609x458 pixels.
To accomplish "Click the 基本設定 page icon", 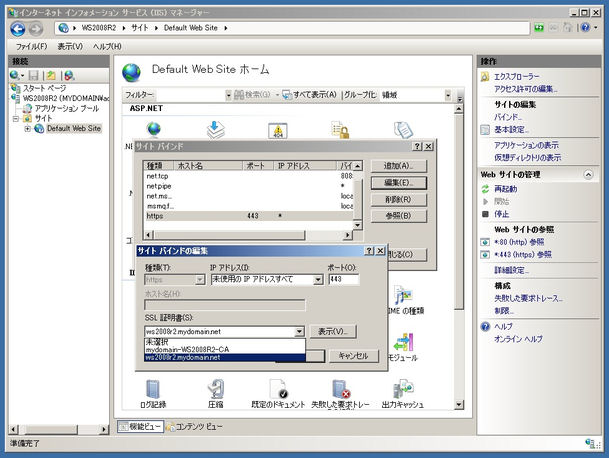I will pyautogui.click(x=485, y=130).
